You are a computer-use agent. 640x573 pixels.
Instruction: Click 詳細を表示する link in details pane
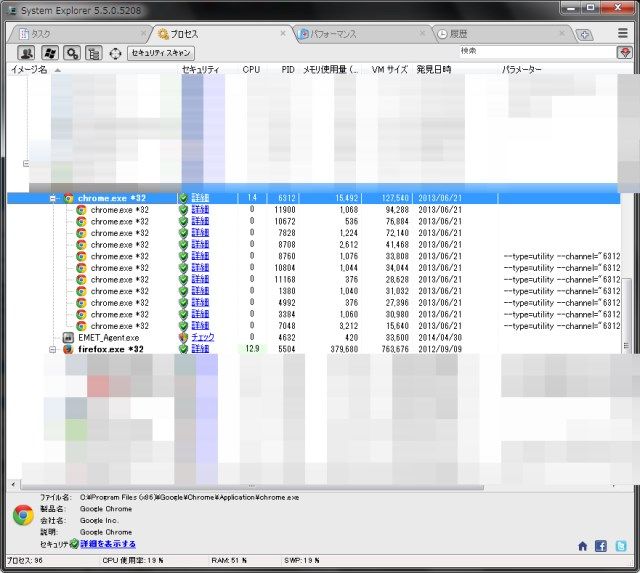point(108,544)
